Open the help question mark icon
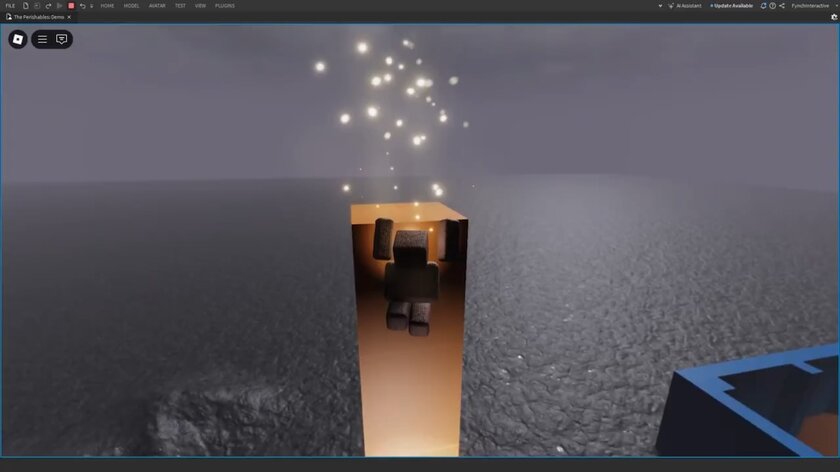This screenshot has width=840, height=472. tap(772, 6)
